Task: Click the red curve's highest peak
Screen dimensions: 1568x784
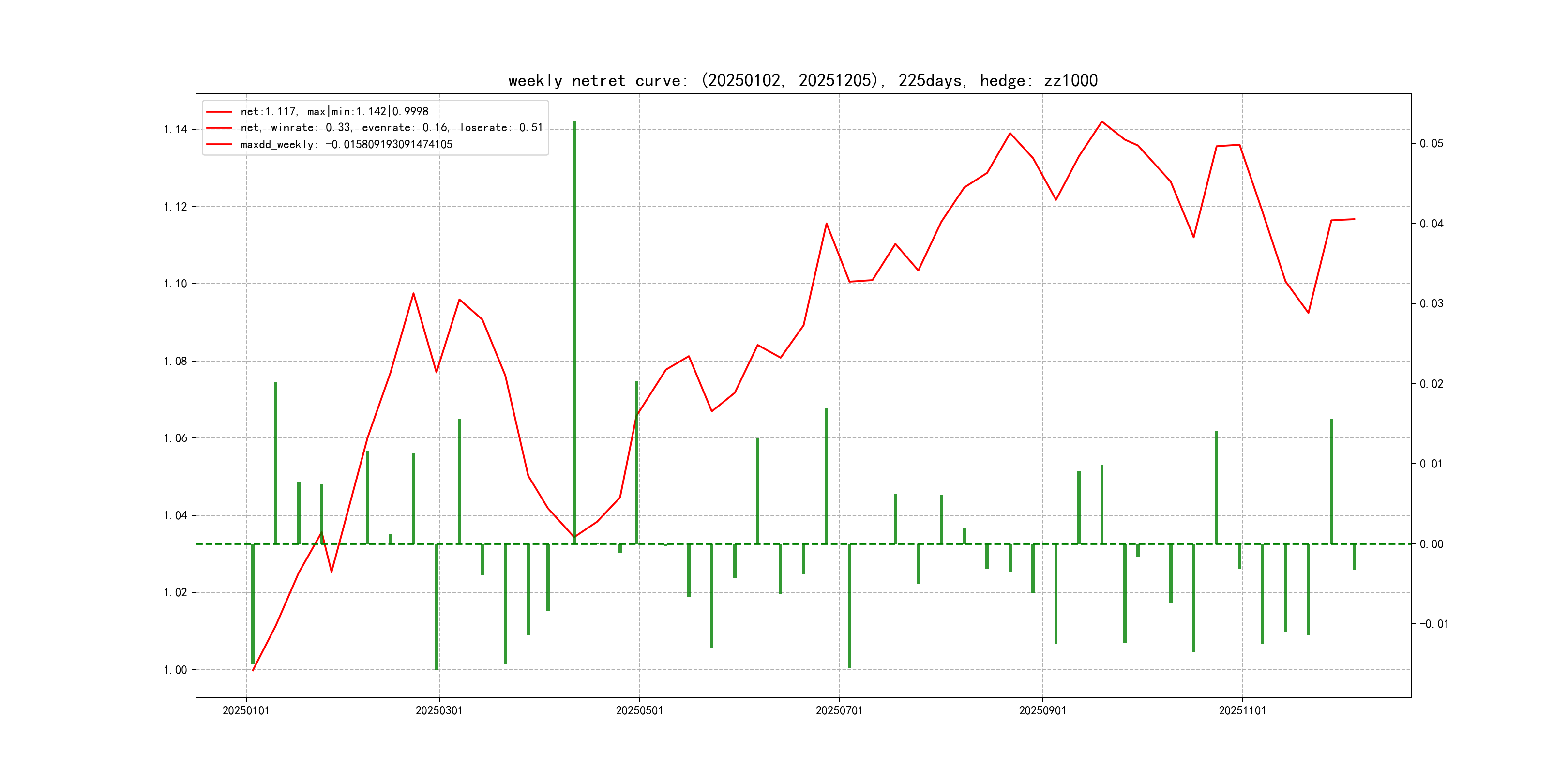Action: coord(1102,122)
